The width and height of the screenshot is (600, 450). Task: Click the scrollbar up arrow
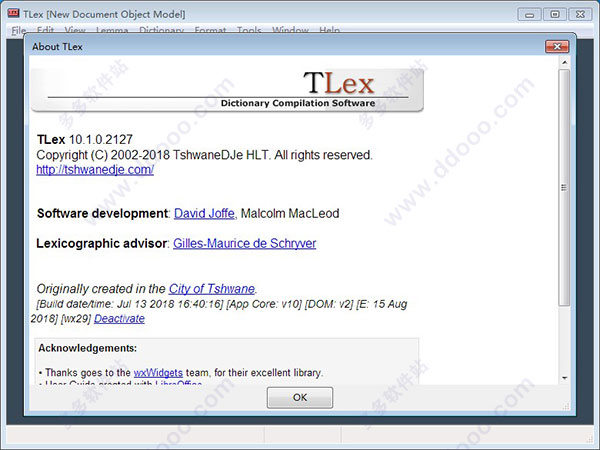point(564,62)
